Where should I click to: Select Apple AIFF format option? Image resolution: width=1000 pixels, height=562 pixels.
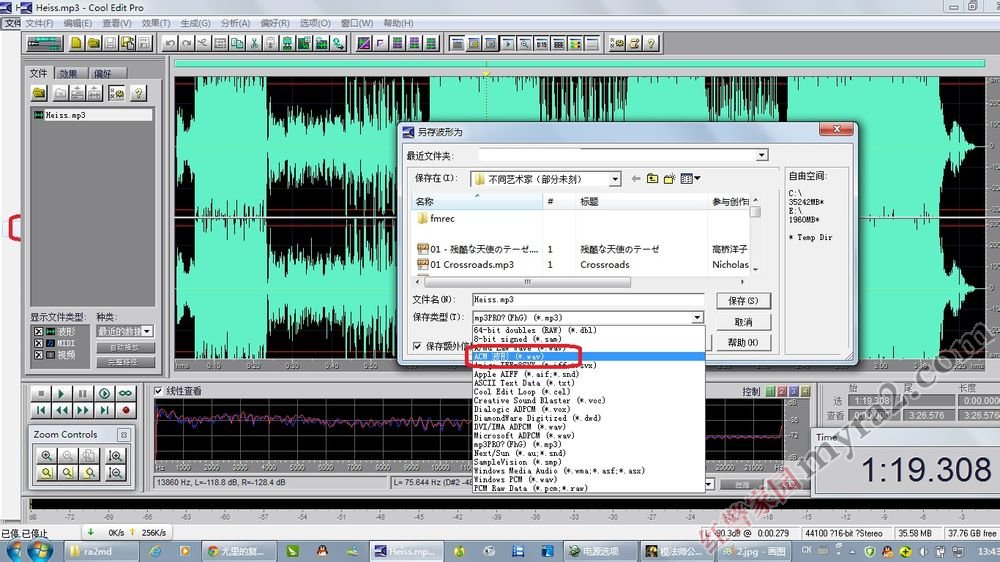(x=588, y=374)
